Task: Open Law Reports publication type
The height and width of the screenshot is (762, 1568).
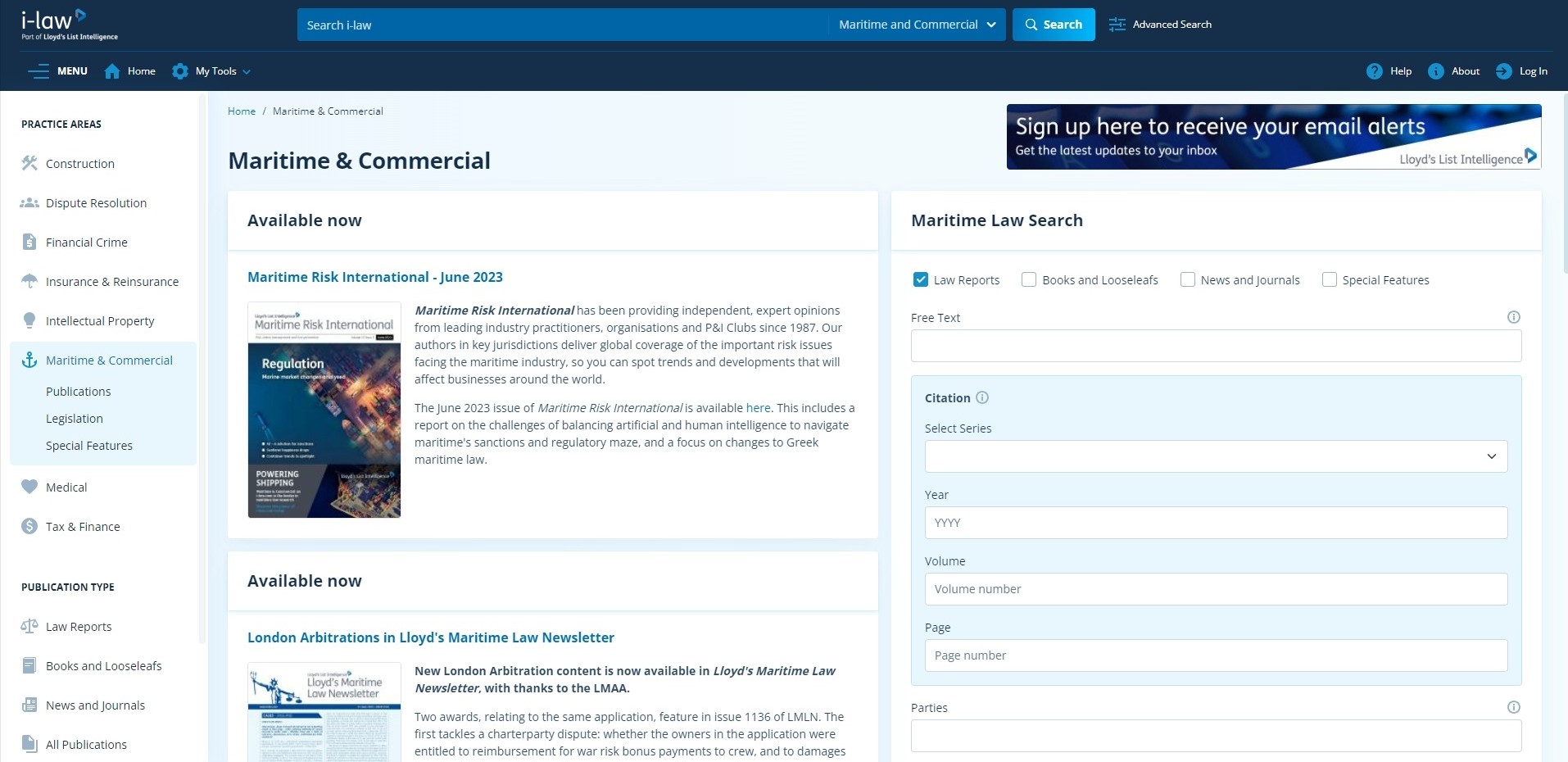Action: click(x=79, y=627)
